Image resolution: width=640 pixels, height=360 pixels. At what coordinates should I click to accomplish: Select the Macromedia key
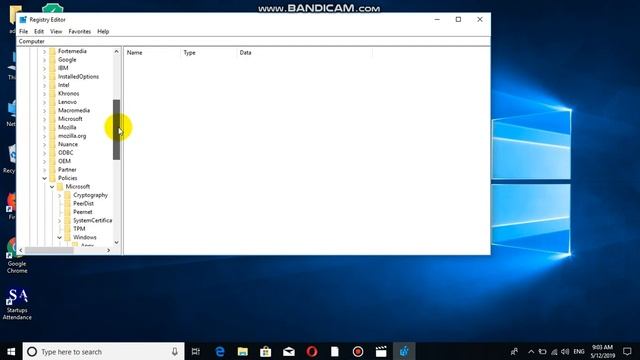pyautogui.click(x=74, y=111)
